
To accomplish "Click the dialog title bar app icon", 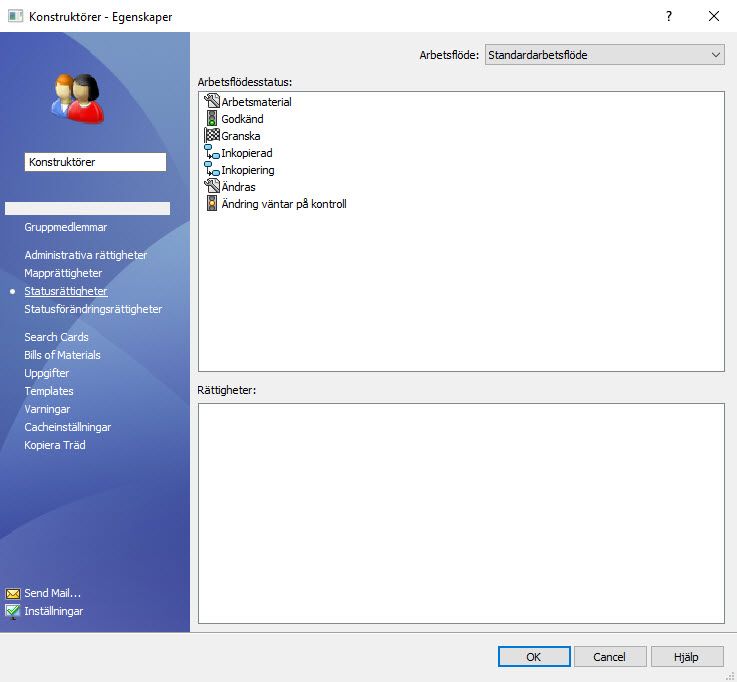I will (x=15, y=16).
